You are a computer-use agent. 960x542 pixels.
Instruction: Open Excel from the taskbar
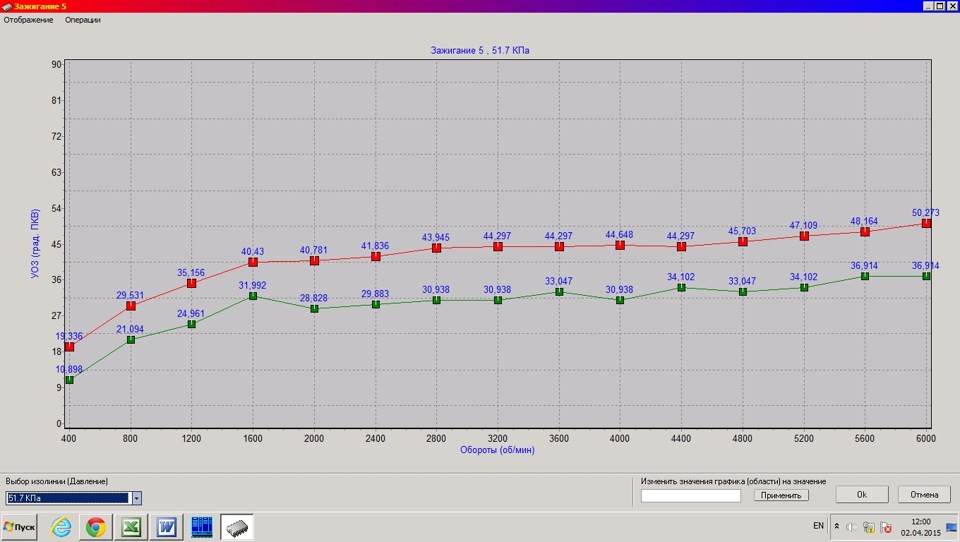pos(131,527)
